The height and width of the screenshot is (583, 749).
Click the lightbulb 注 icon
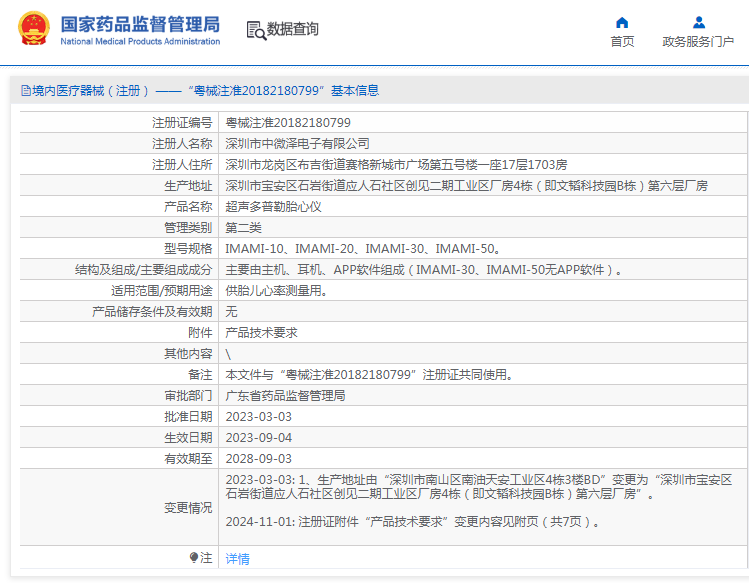click(194, 558)
